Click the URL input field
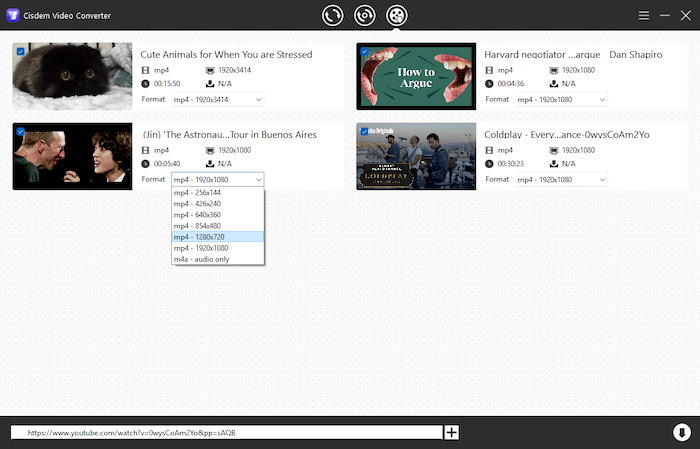The height and width of the screenshot is (449, 700). coord(227,432)
